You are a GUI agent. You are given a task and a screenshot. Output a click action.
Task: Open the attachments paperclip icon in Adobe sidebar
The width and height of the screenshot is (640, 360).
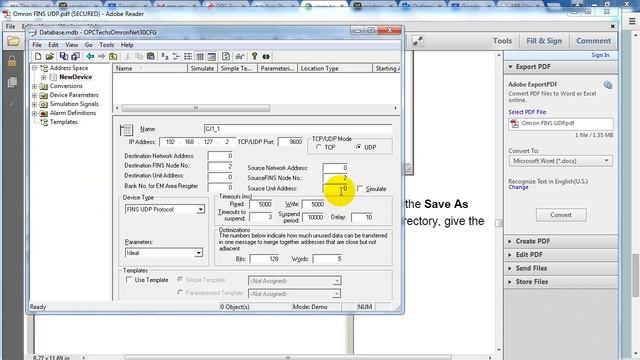pyautogui.click(x=12, y=103)
